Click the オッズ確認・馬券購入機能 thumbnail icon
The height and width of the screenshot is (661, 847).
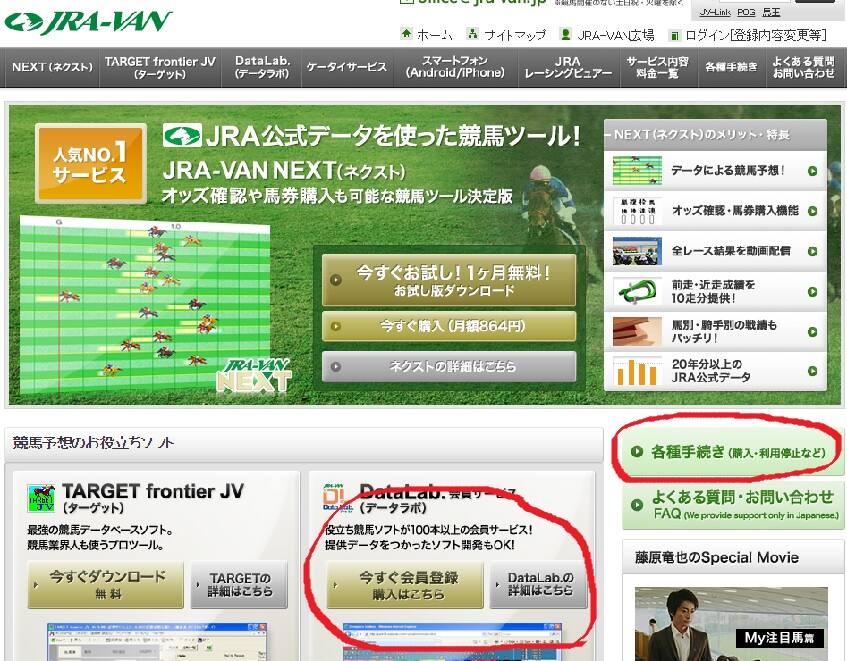point(637,211)
